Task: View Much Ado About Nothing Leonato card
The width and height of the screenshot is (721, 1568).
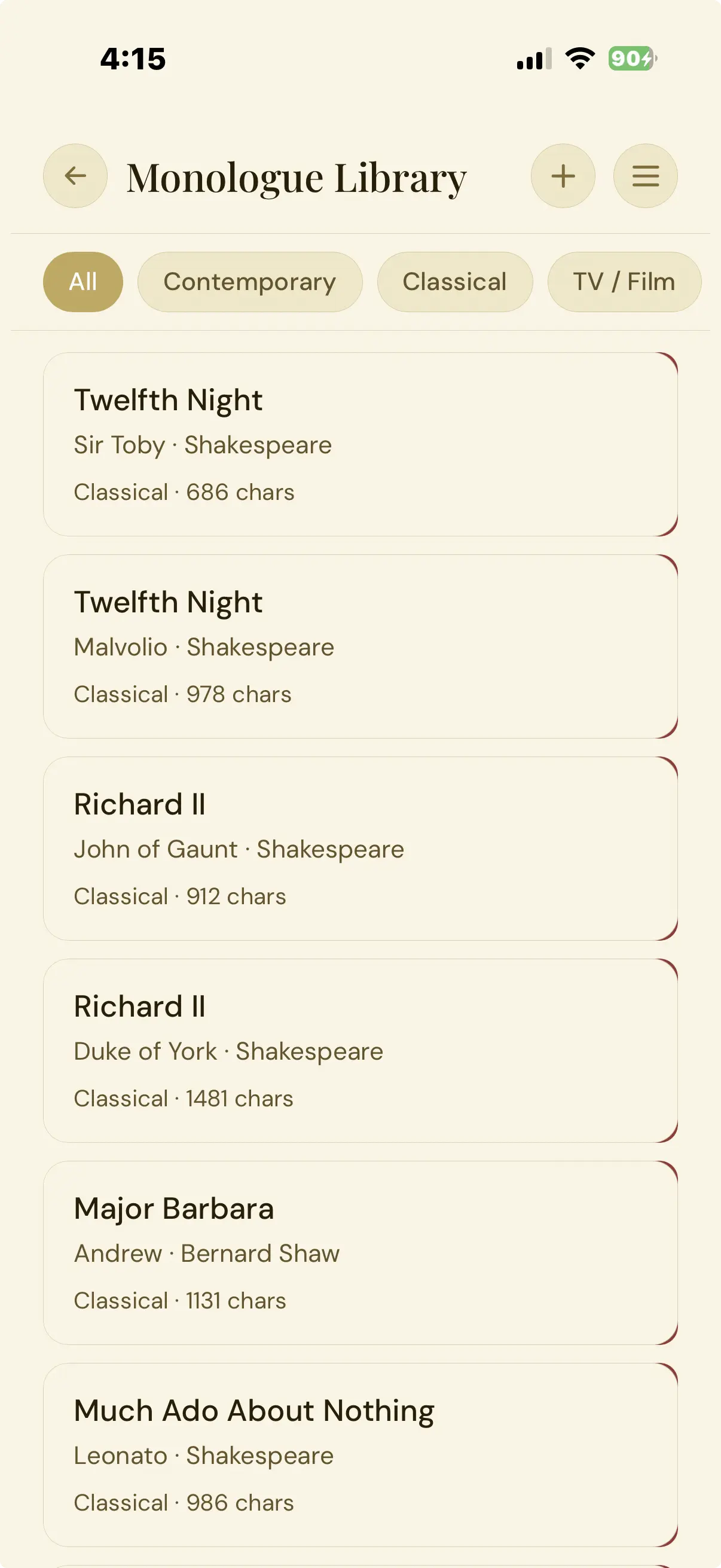Action: [x=360, y=1455]
